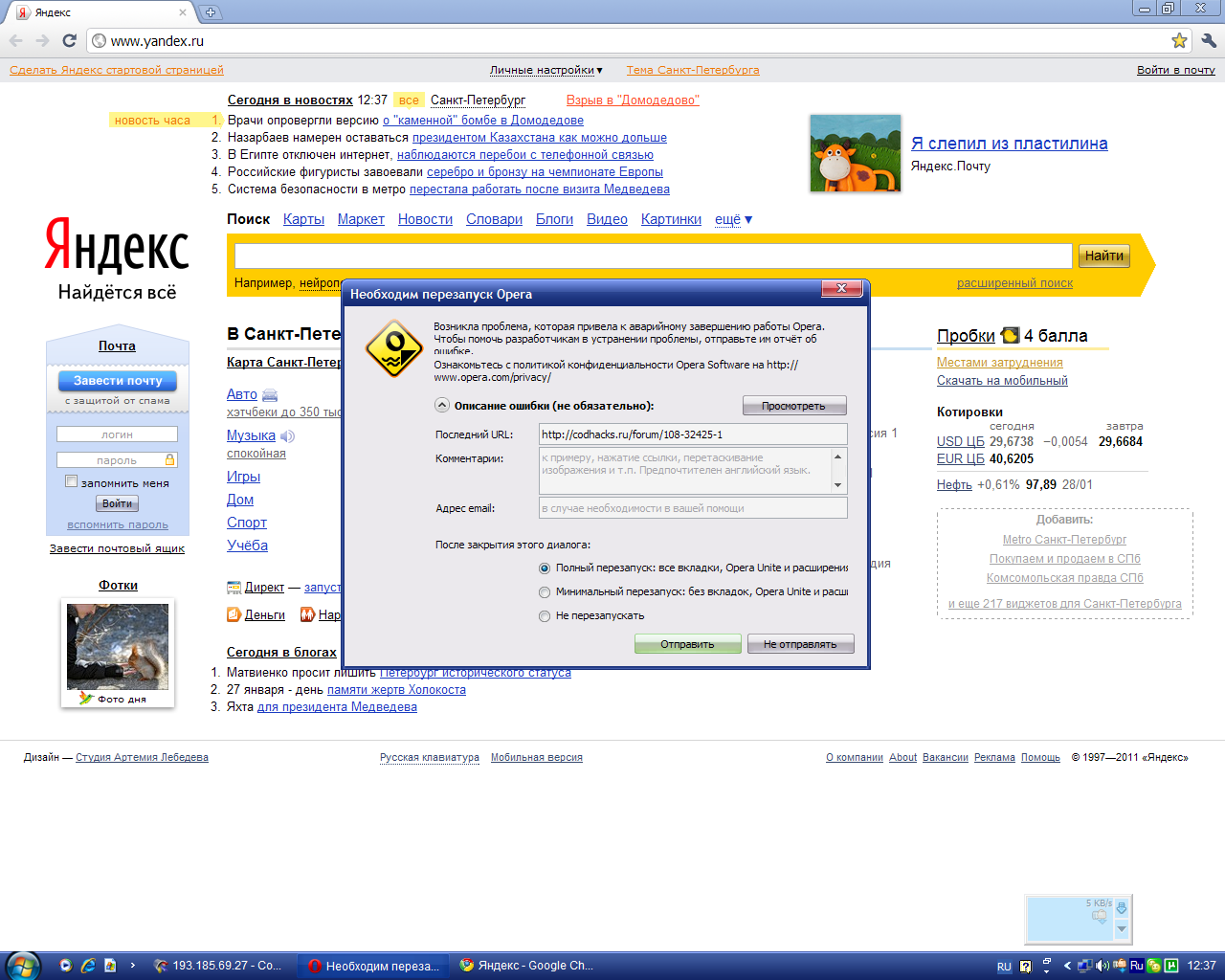Image resolution: width=1225 pixels, height=980 pixels.
Task: Reload the Yandex page
Action: [x=69, y=40]
